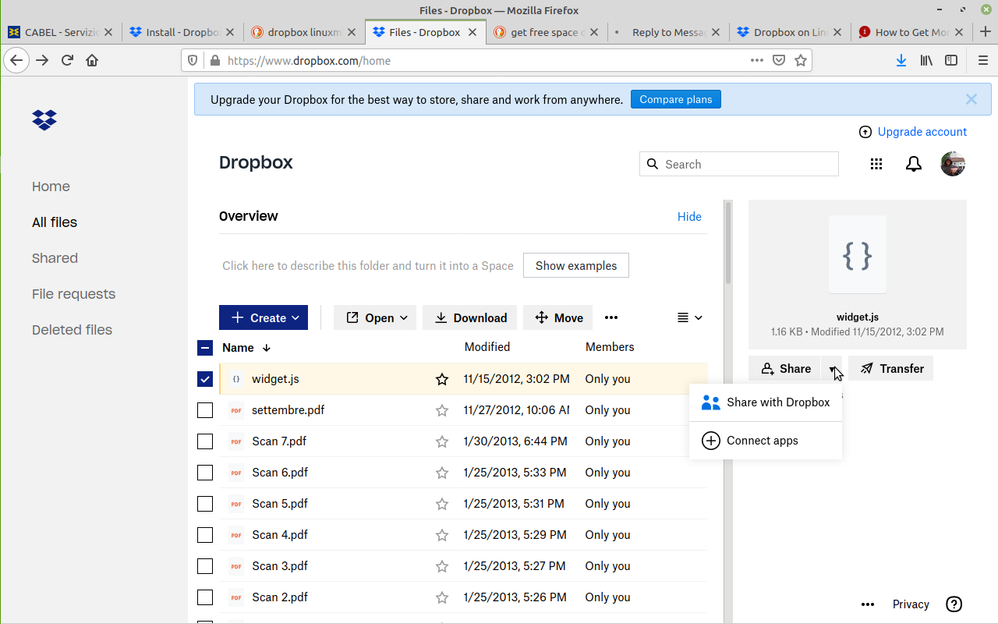The width and height of the screenshot is (998, 624).
Task: Select Connect apps menu entry
Action: point(762,441)
